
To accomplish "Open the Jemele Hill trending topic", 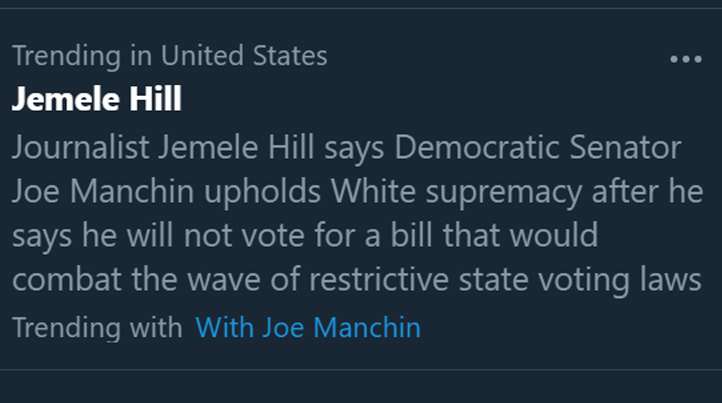I will pos(96,100).
